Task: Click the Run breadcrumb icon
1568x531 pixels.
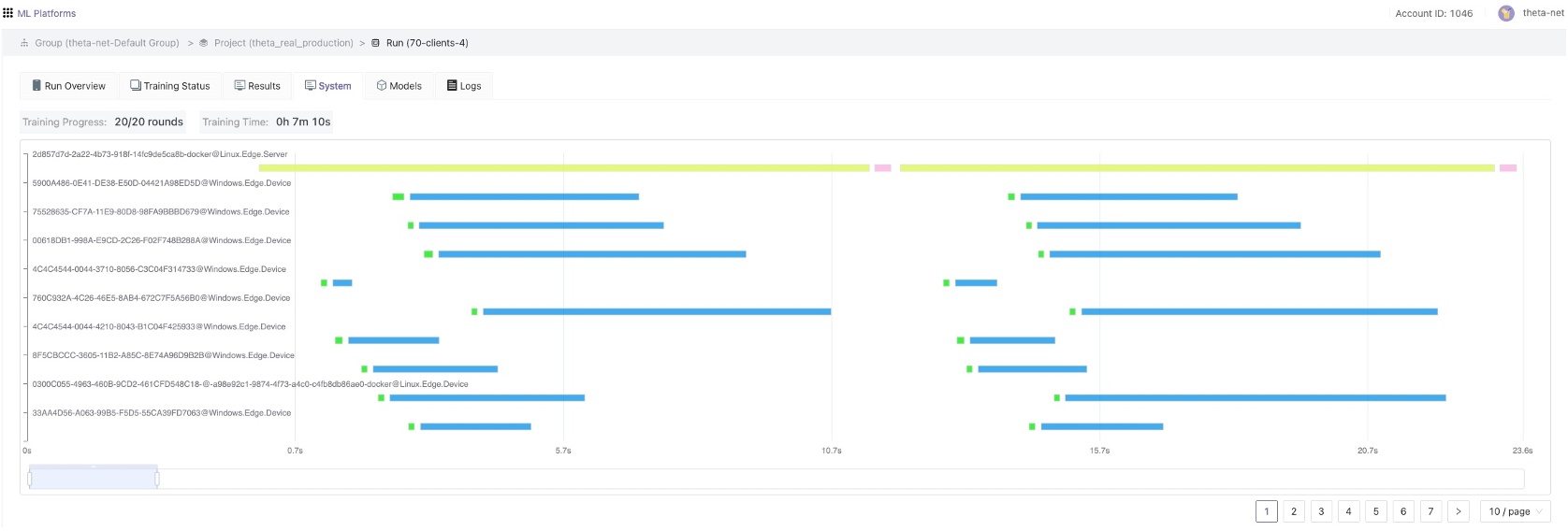Action: 376,43
